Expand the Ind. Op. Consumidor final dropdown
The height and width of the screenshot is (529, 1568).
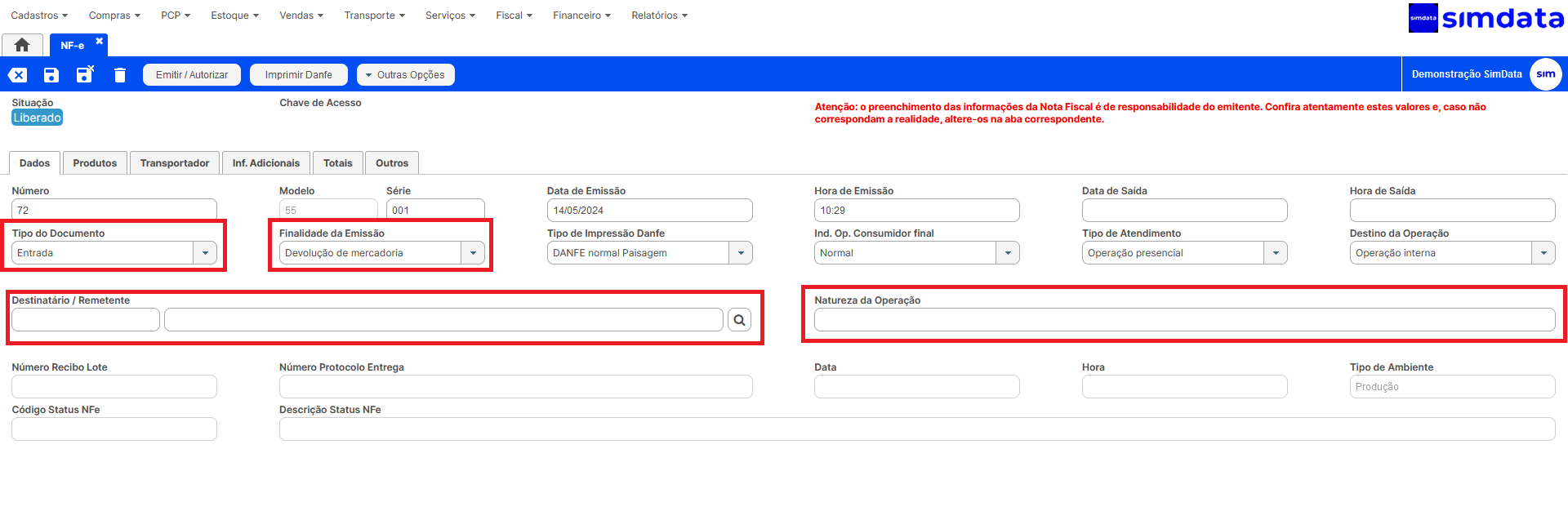coord(1008,253)
